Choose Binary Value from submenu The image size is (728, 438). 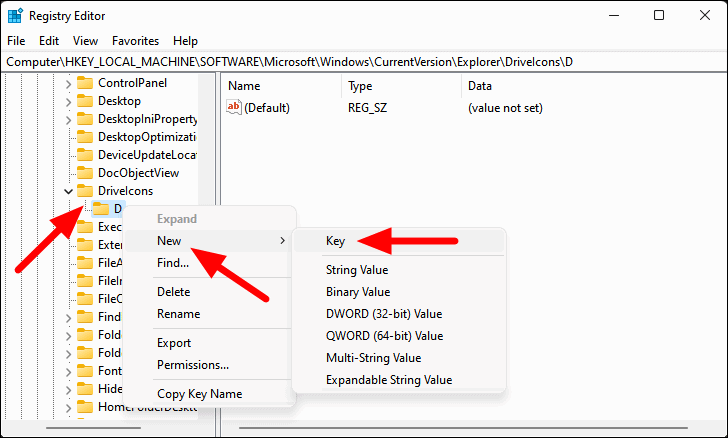point(399,292)
